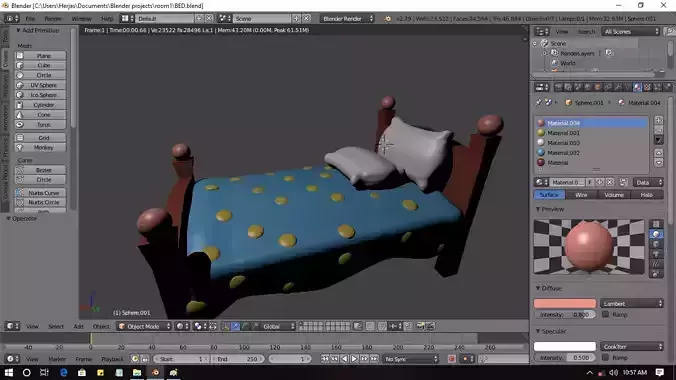Viewport: 676px width, 380px height.
Task: Switch material type to Volume
Action: coord(614,195)
